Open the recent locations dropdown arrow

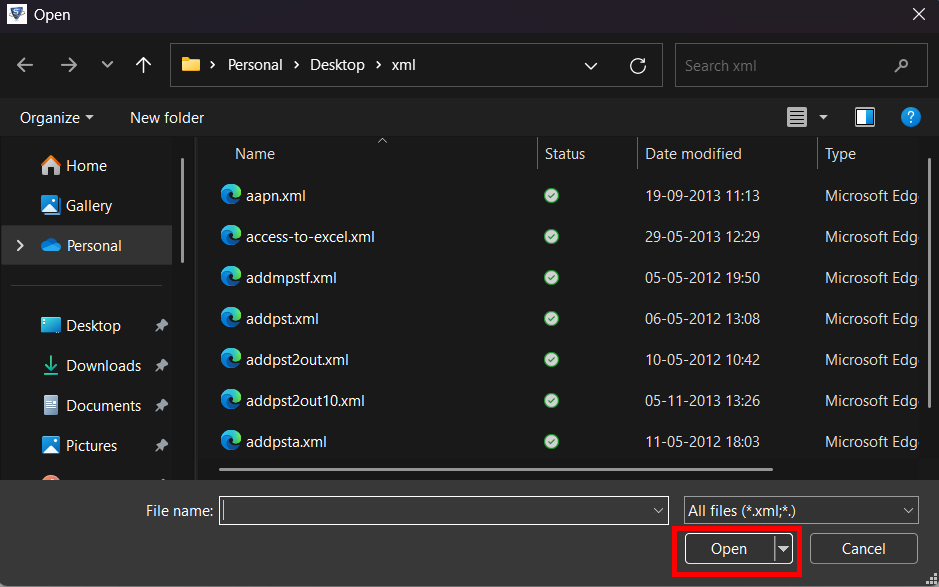pos(107,65)
